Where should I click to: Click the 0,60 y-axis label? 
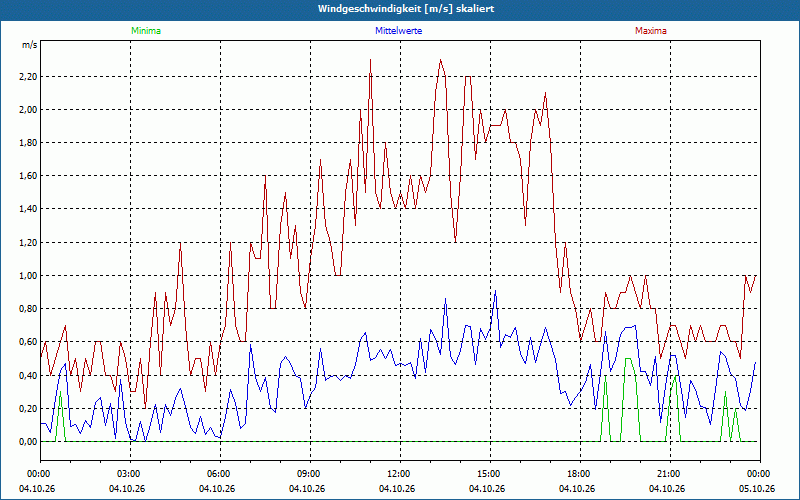pyautogui.click(x=28, y=342)
